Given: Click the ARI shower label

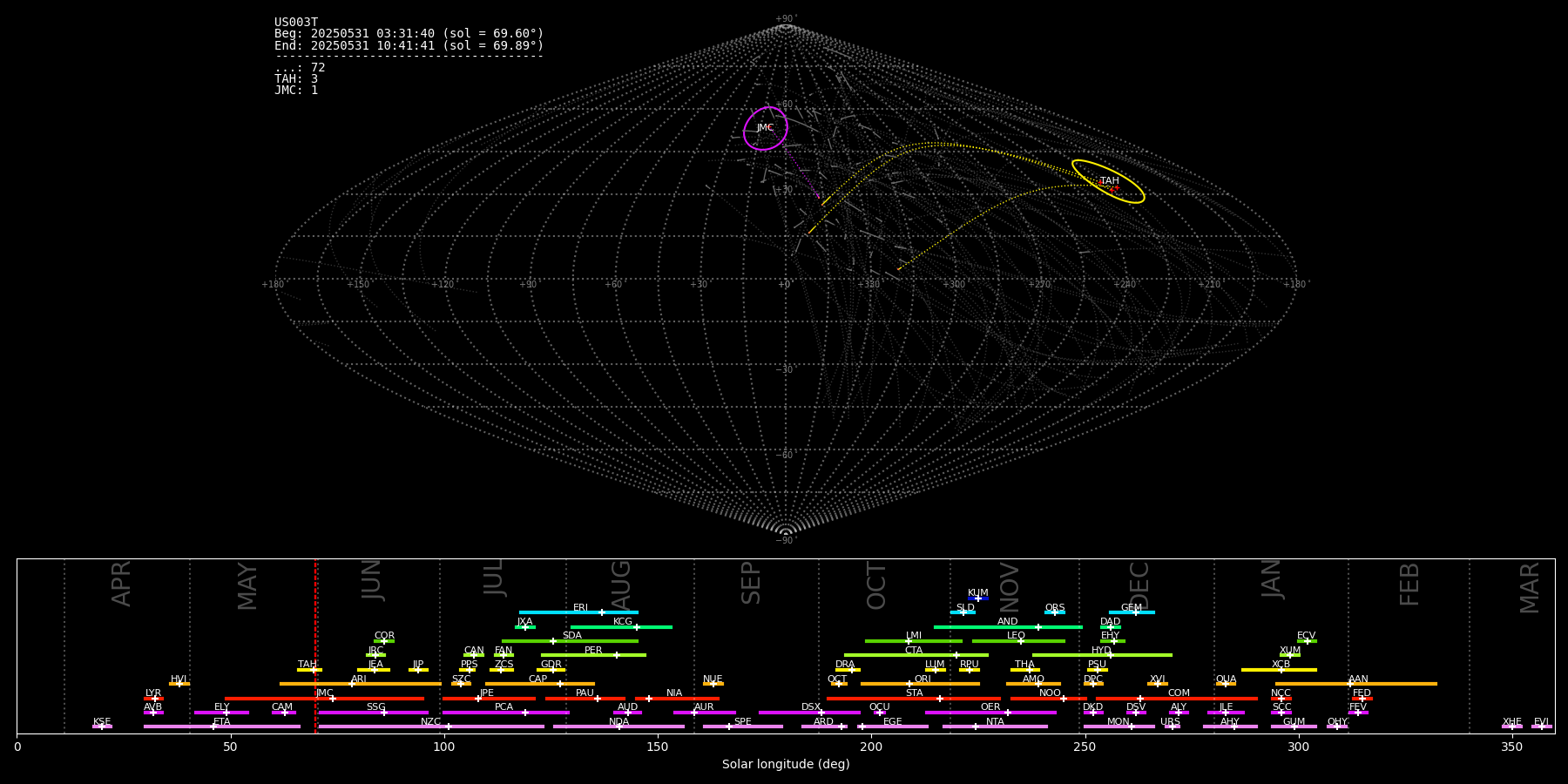Looking at the screenshot, I should [x=359, y=679].
